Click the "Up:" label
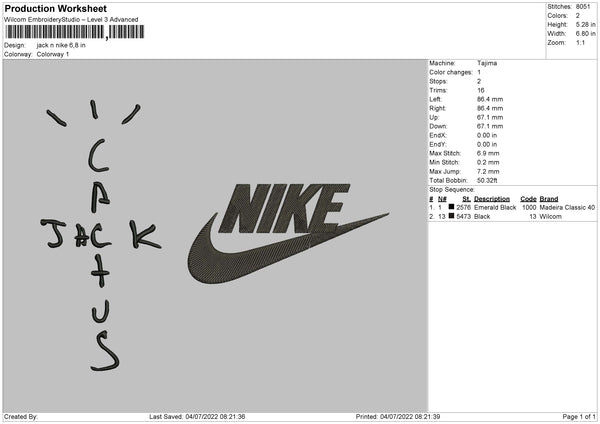Screen dimensions: 600x424 (x=434, y=117)
